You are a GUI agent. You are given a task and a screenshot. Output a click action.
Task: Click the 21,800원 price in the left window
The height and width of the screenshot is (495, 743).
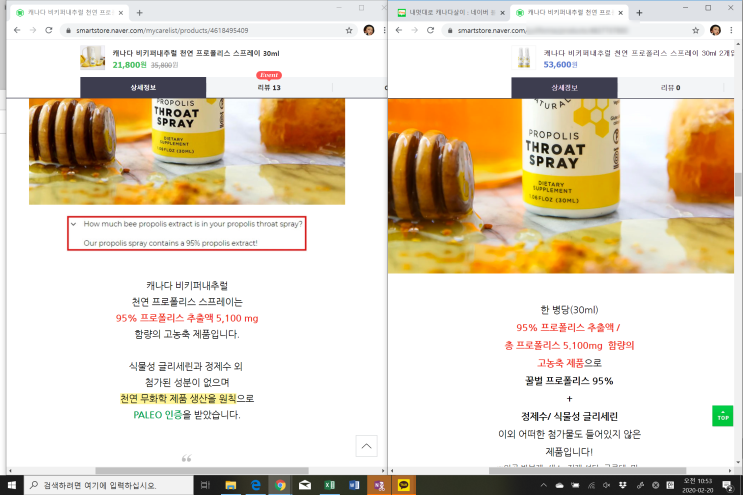[x=129, y=65]
